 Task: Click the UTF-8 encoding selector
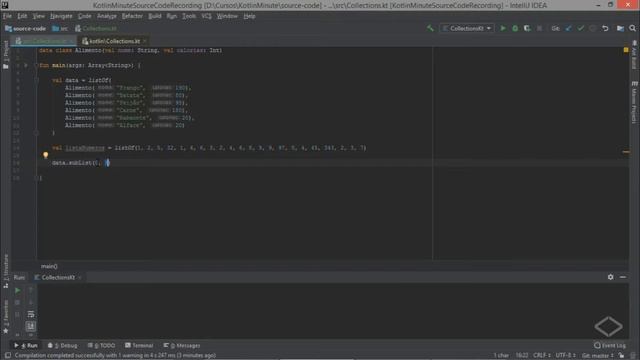point(566,356)
